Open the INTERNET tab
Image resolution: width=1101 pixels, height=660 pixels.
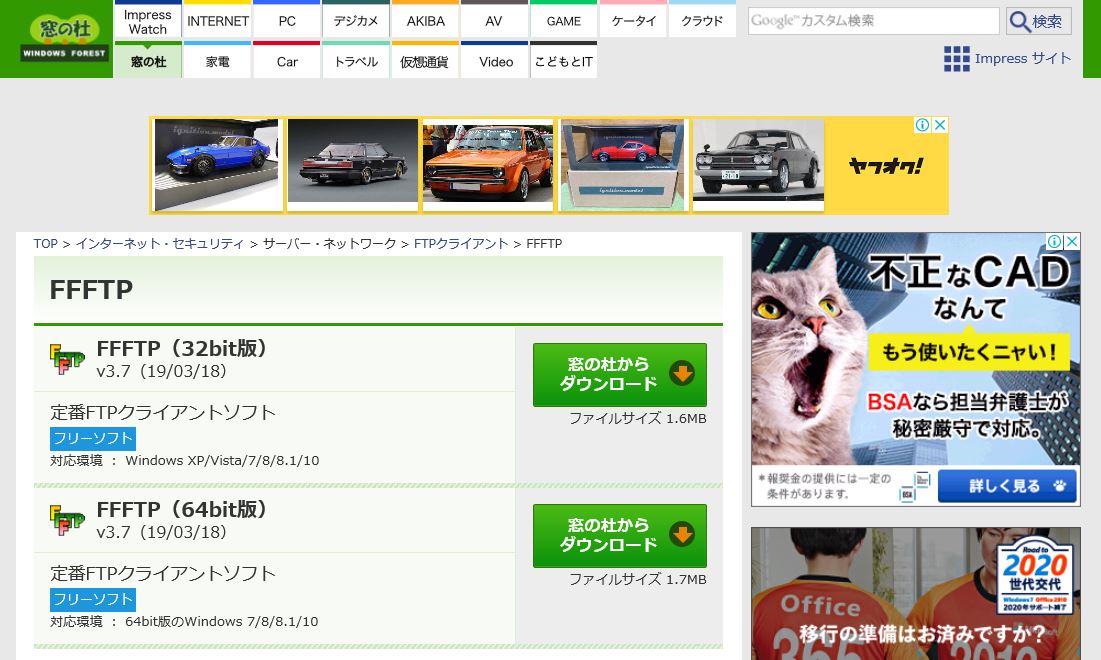[218, 21]
